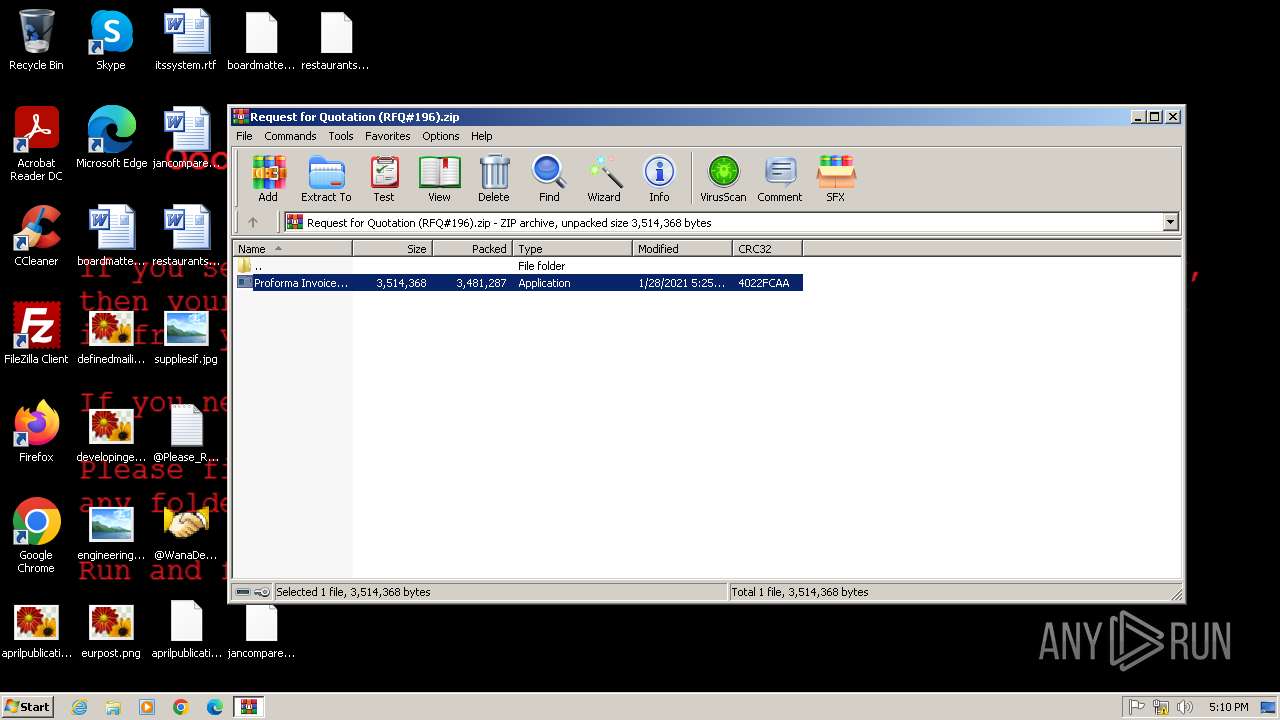The image size is (1280, 720).
Task: Open Microsoft Edge desktop shortcut
Action: (x=111, y=139)
